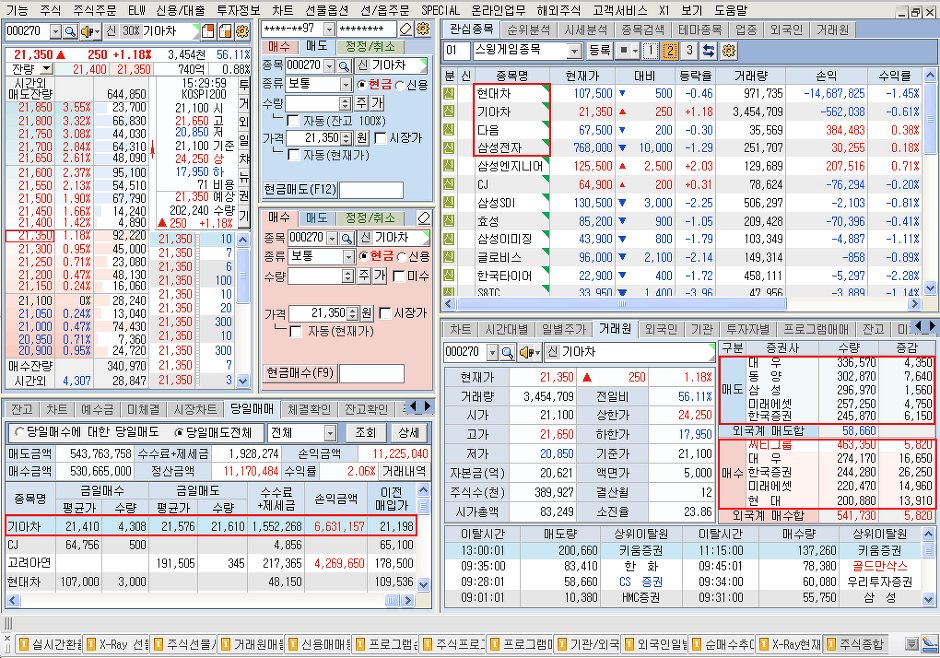Select 신용 radio in sell order panel
The height and width of the screenshot is (658, 940).
tap(400, 85)
